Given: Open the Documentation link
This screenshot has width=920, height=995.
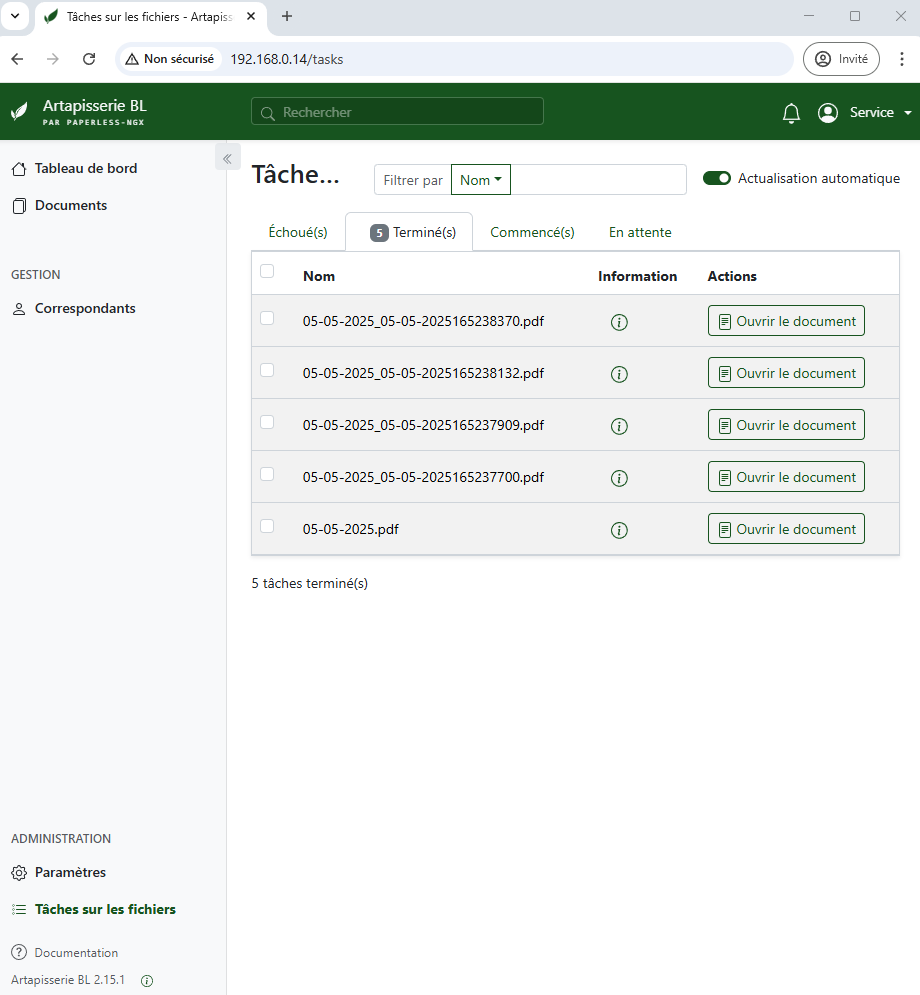Looking at the screenshot, I should 76,953.
